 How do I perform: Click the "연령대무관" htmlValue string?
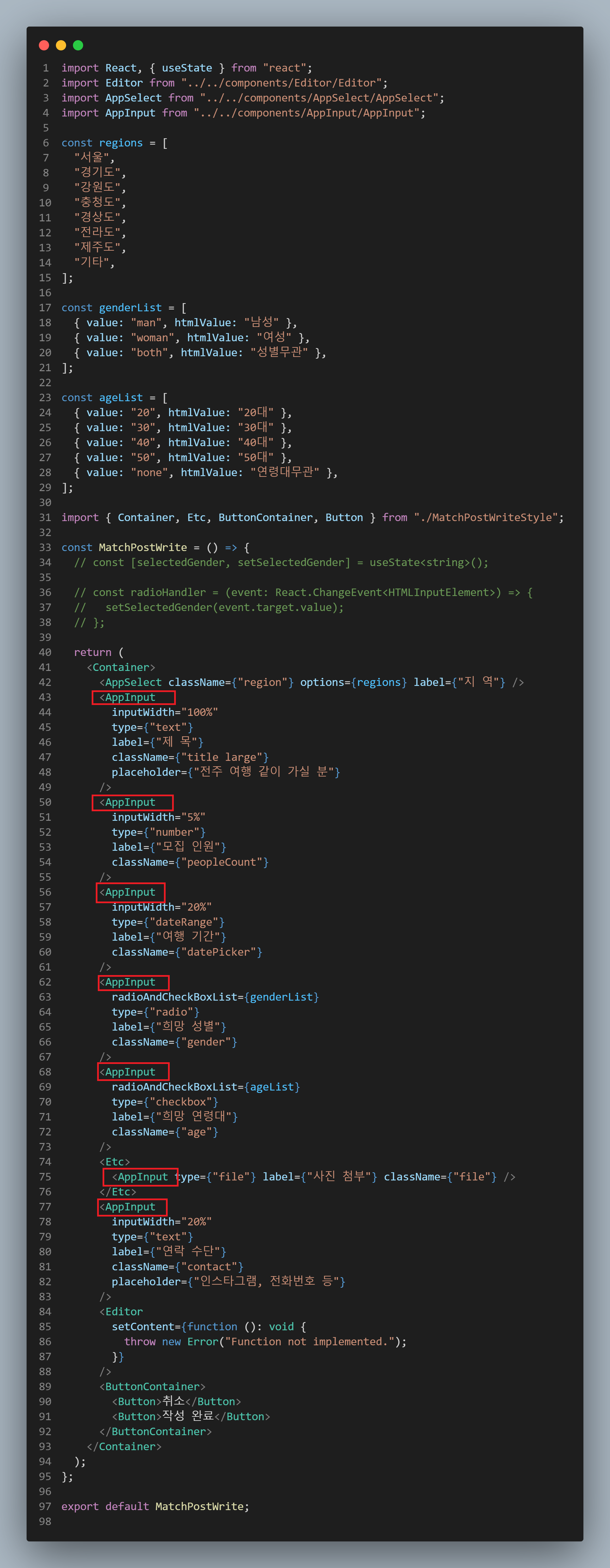(285, 472)
